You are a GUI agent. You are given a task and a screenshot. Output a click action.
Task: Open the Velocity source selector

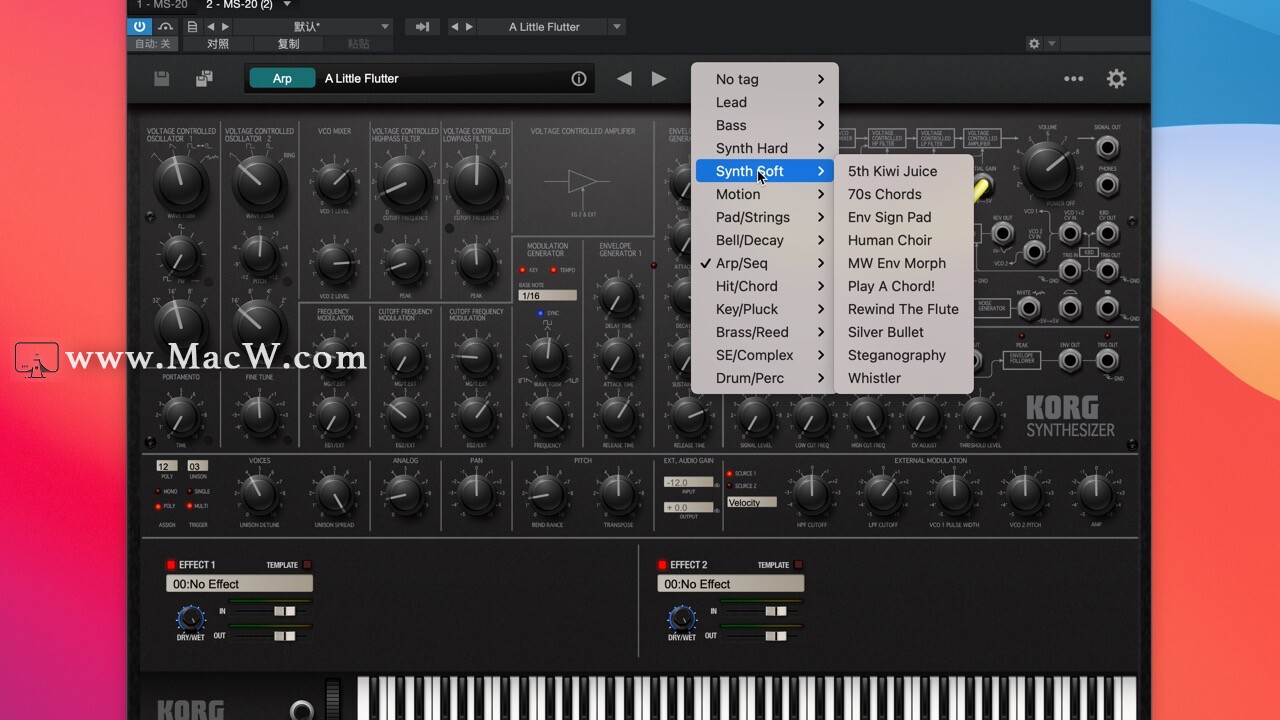pyautogui.click(x=752, y=502)
